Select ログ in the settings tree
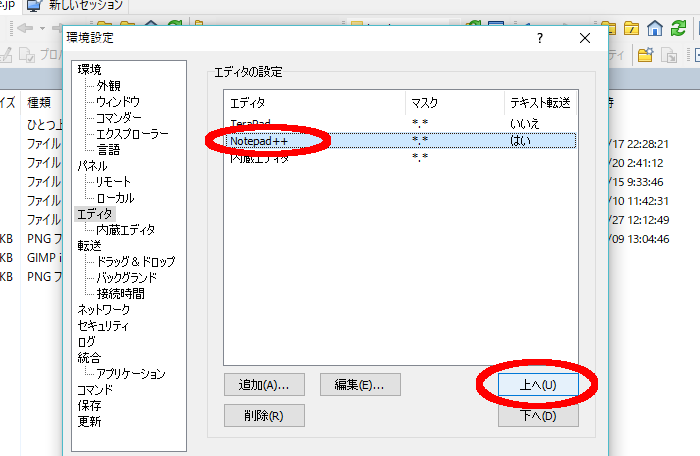The image size is (700, 456). coord(86,342)
